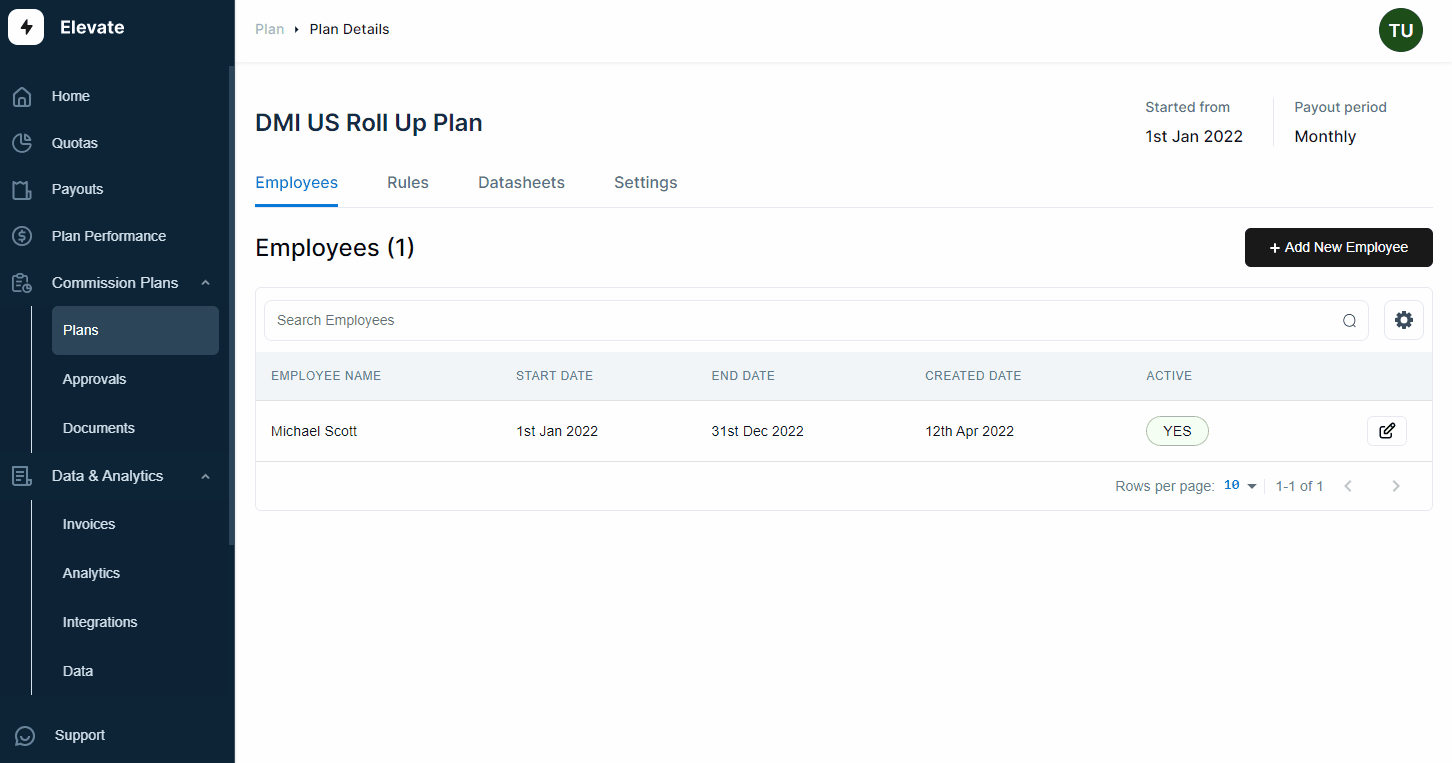
Task: Toggle the YES active badge
Action: 1177,431
